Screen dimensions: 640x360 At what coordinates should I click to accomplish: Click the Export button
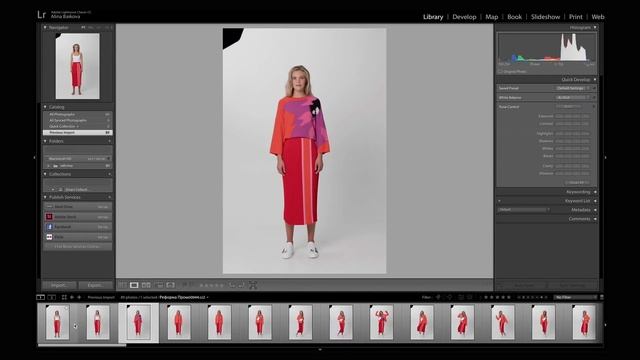point(96,285)
